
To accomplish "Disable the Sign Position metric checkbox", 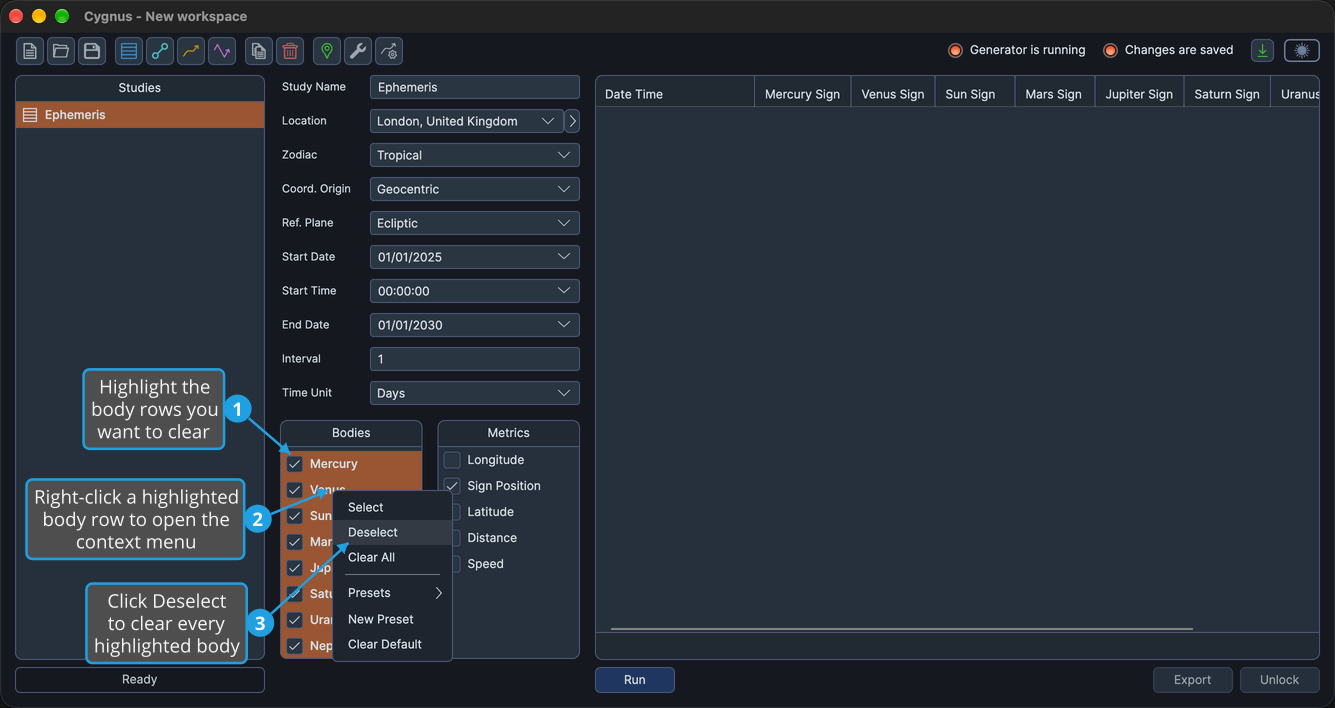I will pos(452,486).
